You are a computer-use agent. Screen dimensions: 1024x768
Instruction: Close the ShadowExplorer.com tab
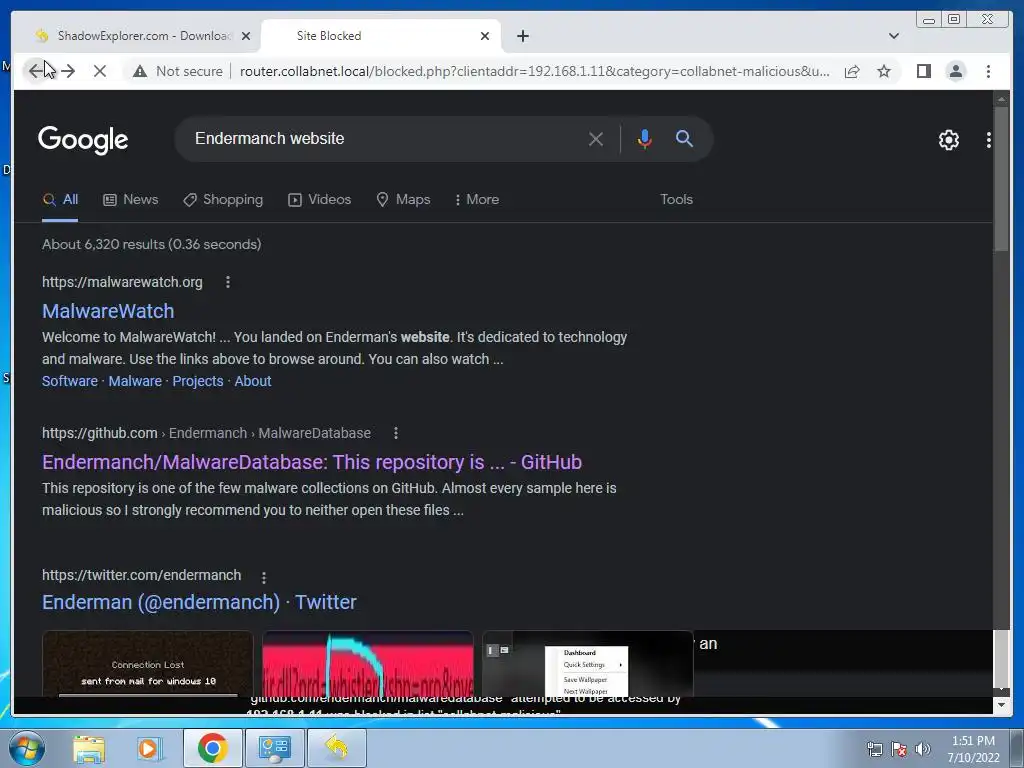[x=246, y=36]
